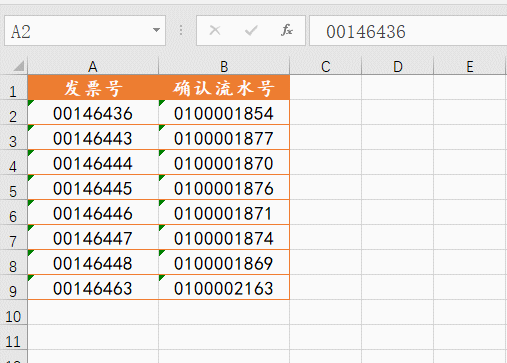Select cell containing 00146443
The height and width of the screenshot is (363, 507).
tap(93, 138)
